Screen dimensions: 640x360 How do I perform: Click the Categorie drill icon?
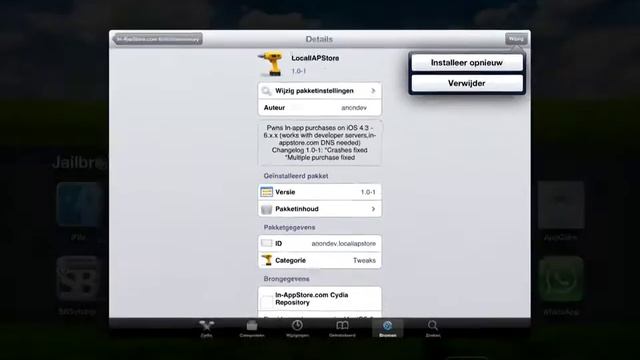tap(267, 260)
